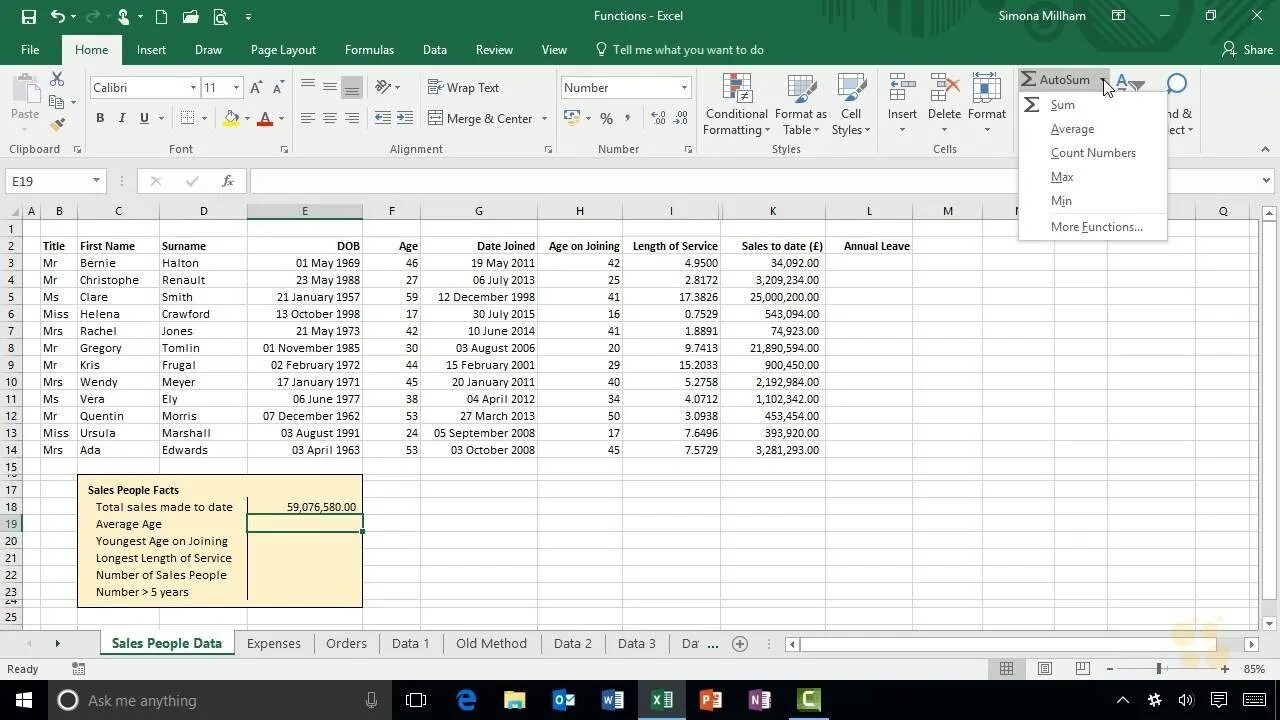Open the Number format dropdown
The image size is (1280, 720).
pos(684,88)
